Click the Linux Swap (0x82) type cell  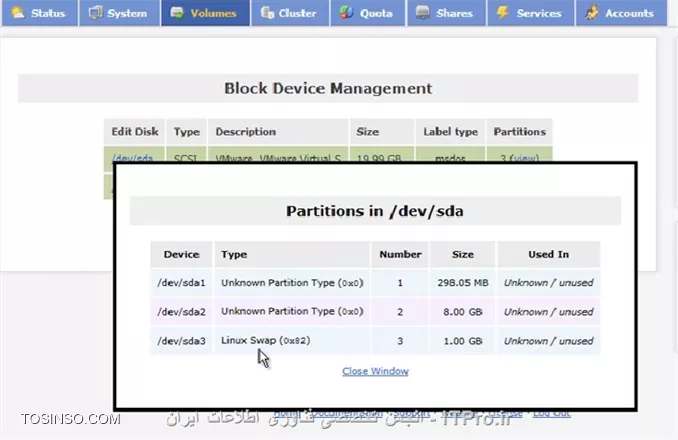(x=292, y=341)
